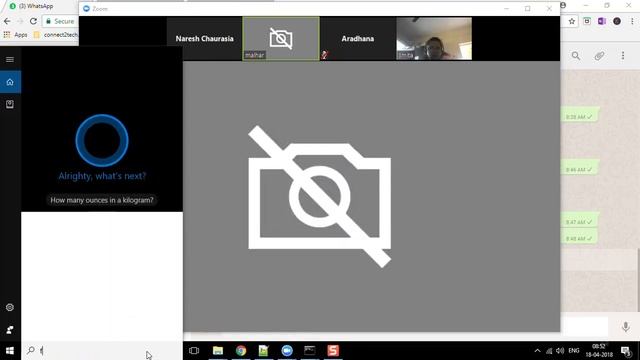Bookmark this page with the star icon

572,21
